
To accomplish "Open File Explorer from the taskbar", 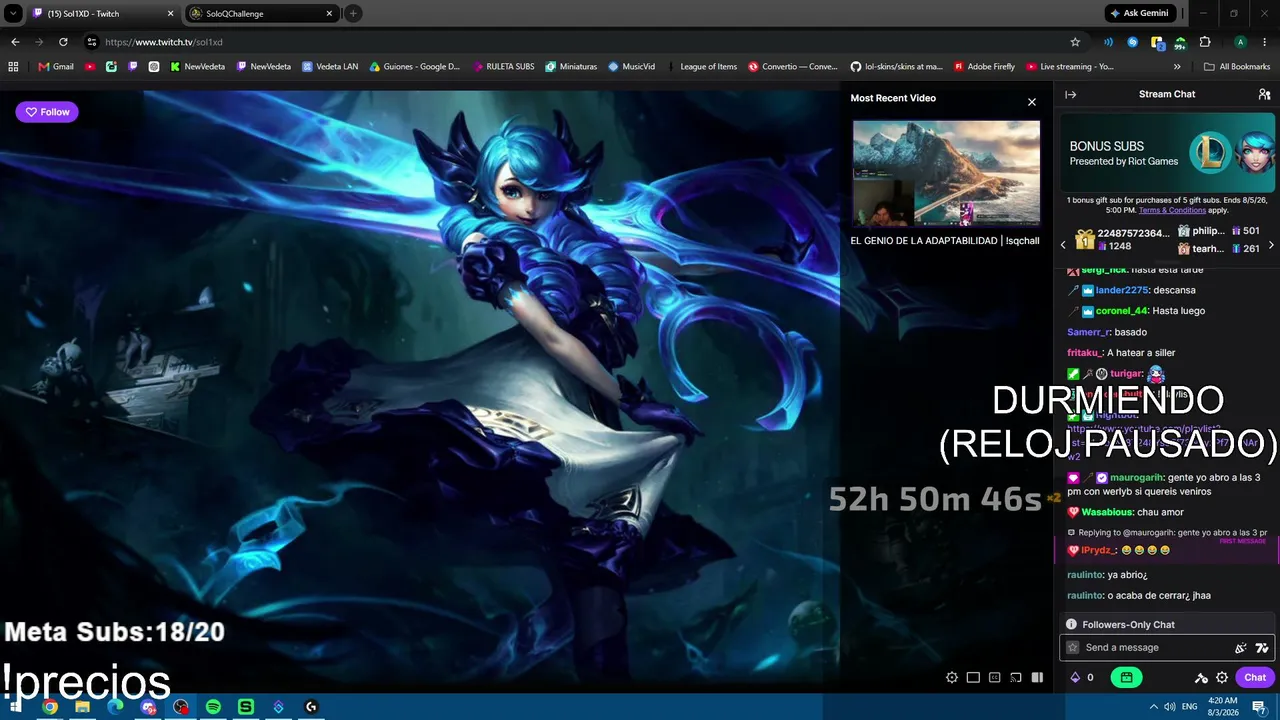I will (82, 707).
